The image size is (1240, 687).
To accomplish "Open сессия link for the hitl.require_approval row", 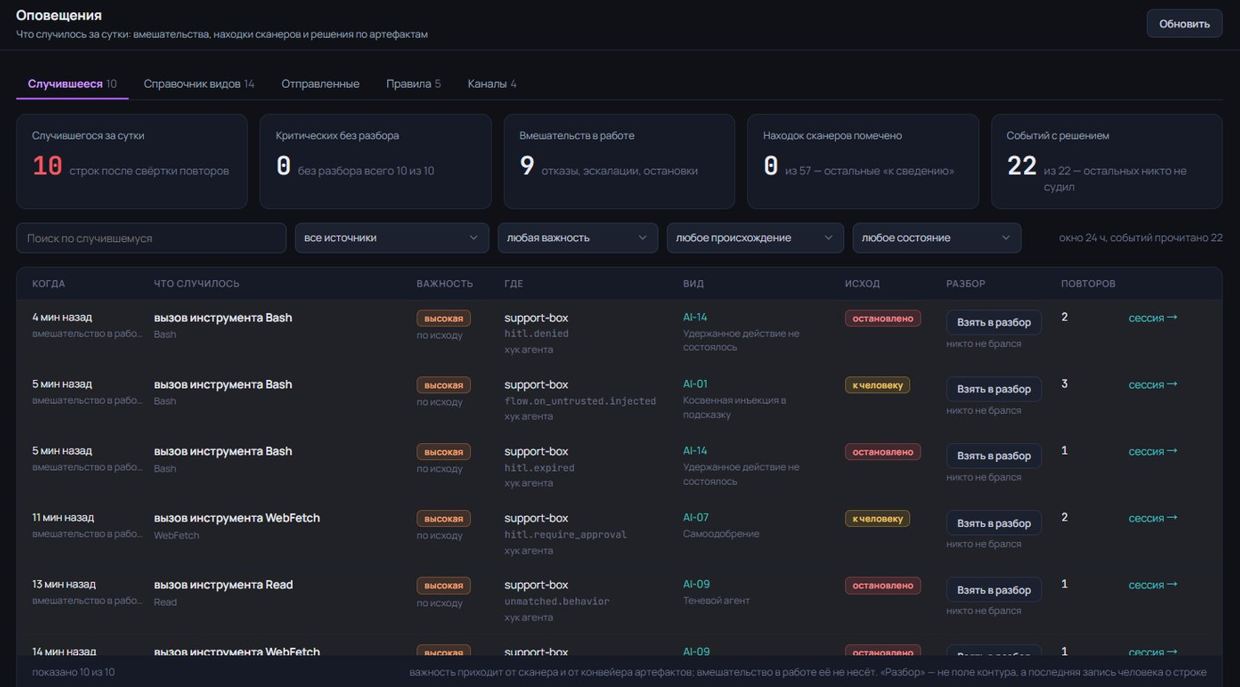I will (x=1153, y=518).
